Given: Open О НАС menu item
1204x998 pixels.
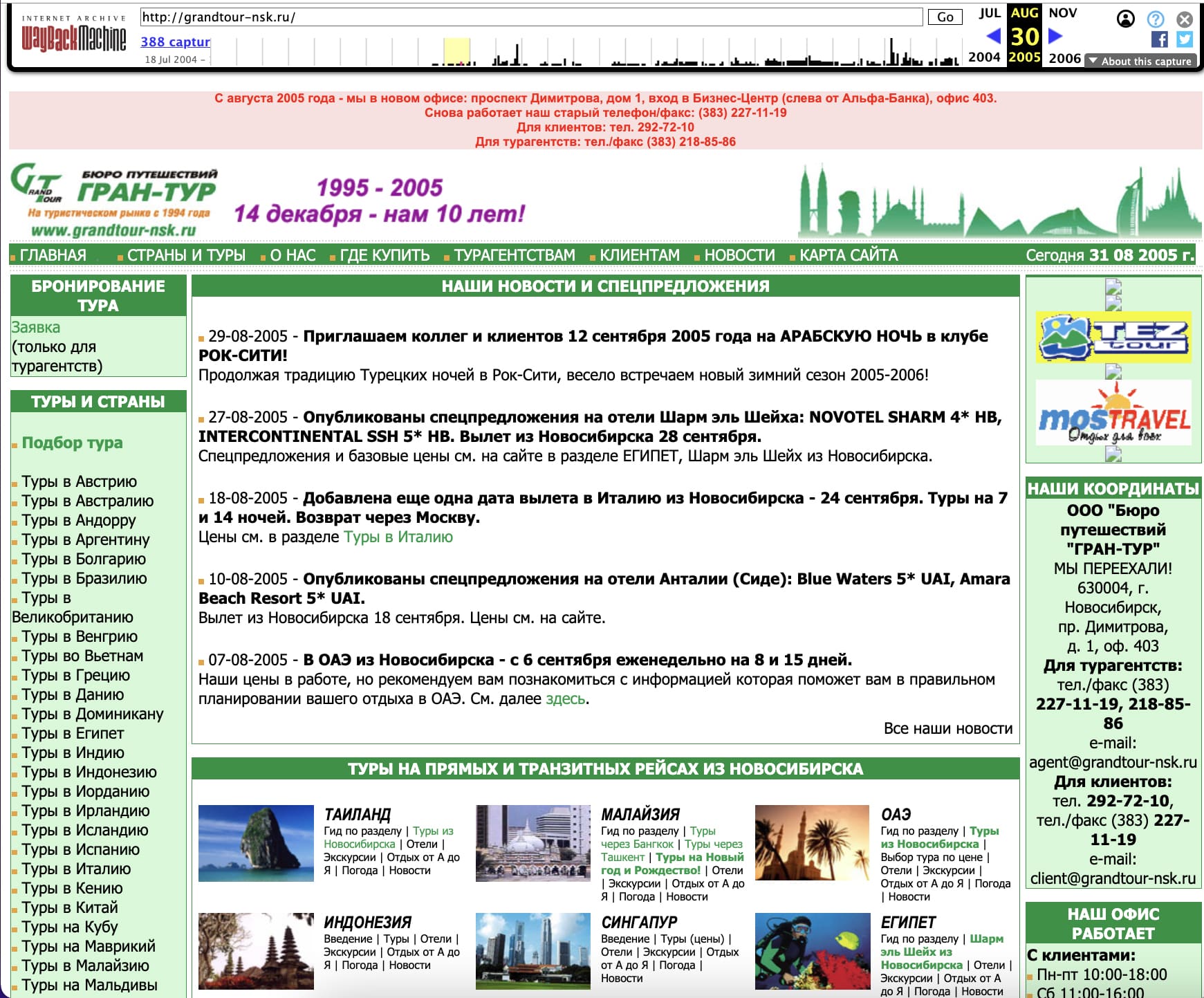Looking at the screenshot, I should click(x=293, y=255).
